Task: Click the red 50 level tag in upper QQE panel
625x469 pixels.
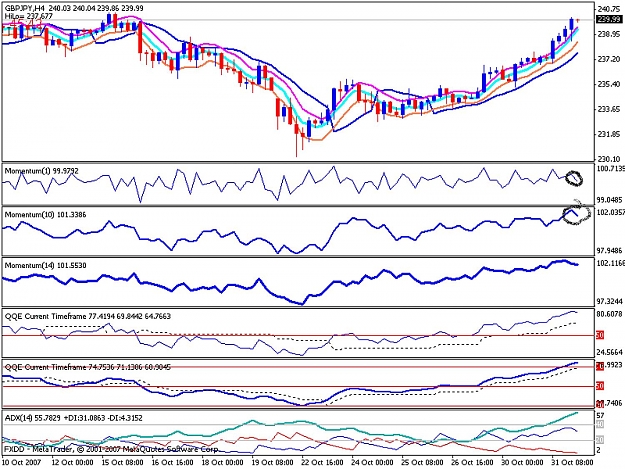Action: click(600, 335)
